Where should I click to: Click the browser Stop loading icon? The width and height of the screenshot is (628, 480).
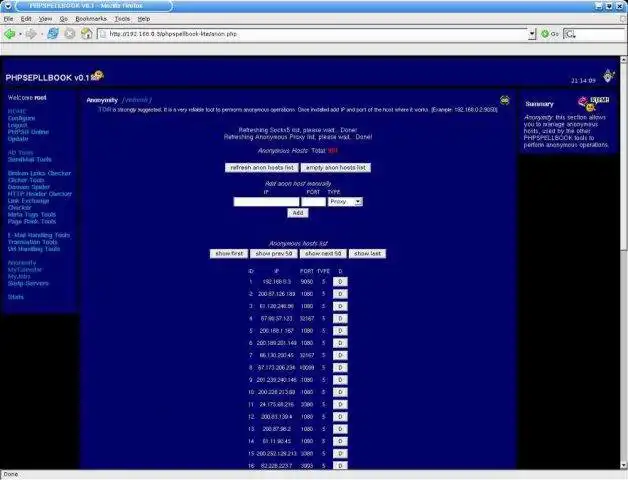pos(70,34)
